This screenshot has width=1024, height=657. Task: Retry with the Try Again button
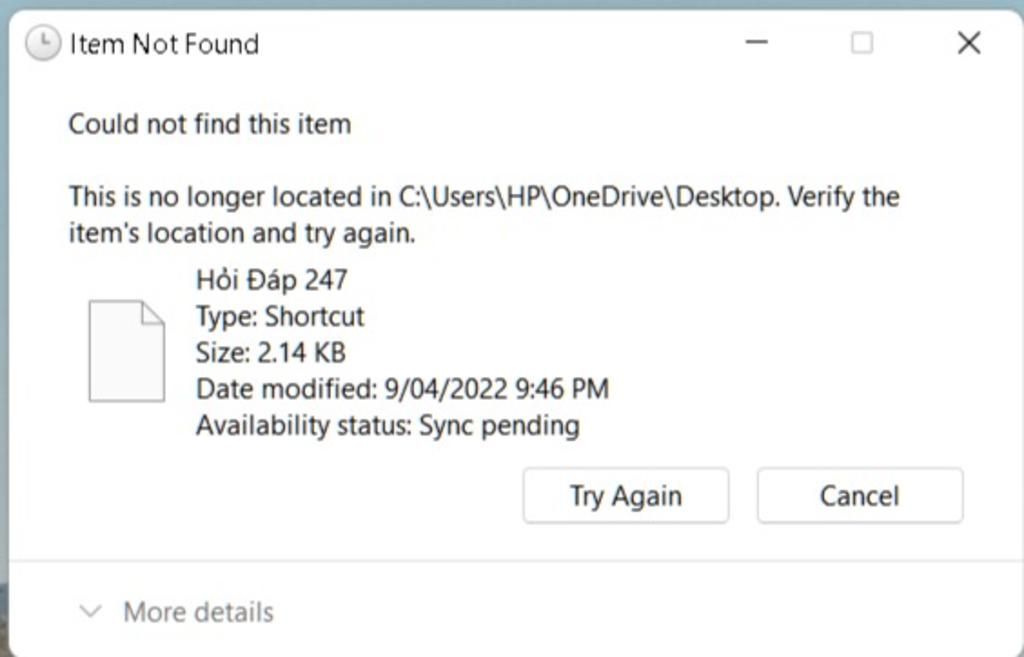(626, 496)
